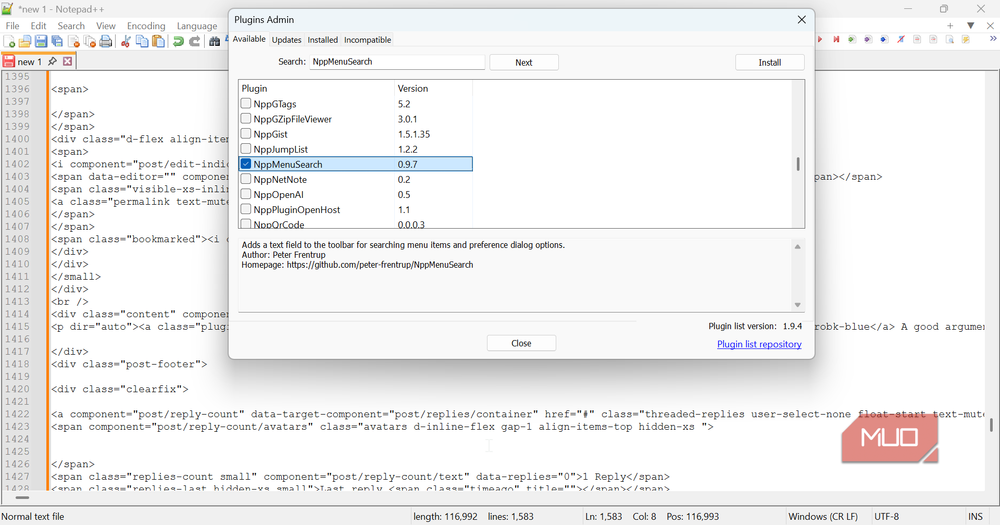Switch to the Installed tab
1000x525 pixels.
(323, 40)
